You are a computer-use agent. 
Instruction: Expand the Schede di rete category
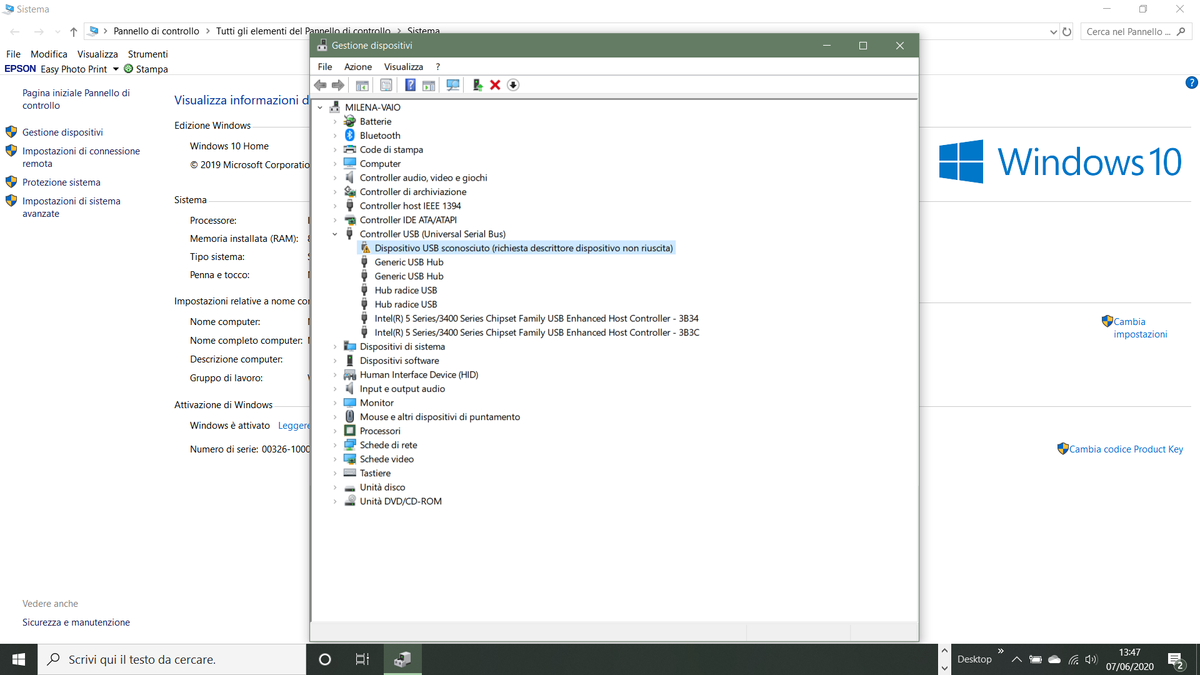tap(335, 445)
